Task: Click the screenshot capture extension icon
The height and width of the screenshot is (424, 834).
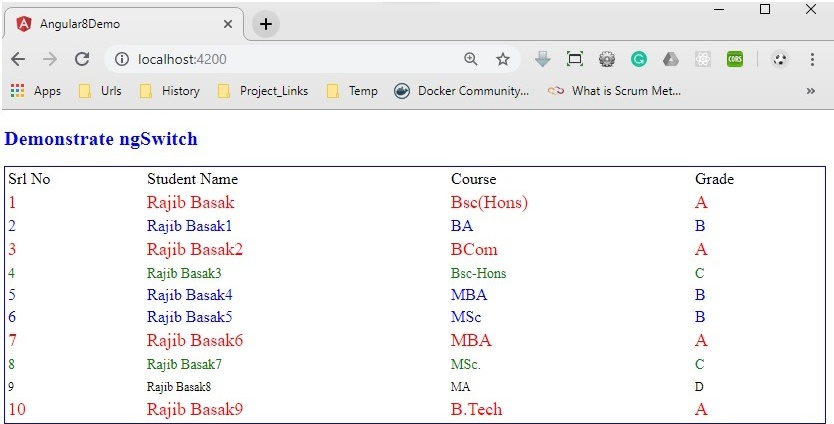Action: point(575,59)
